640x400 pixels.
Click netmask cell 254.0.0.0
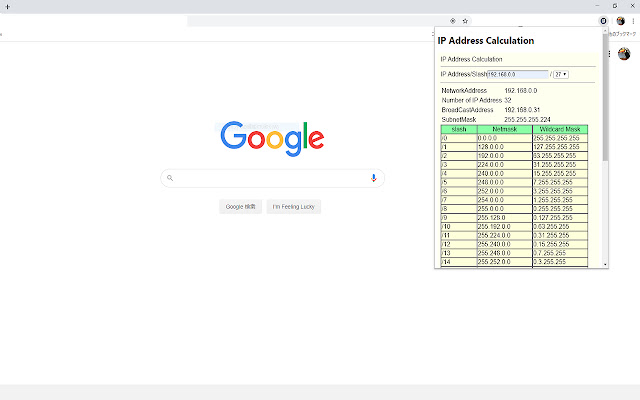pyautogui.click(x=505, y=200)
